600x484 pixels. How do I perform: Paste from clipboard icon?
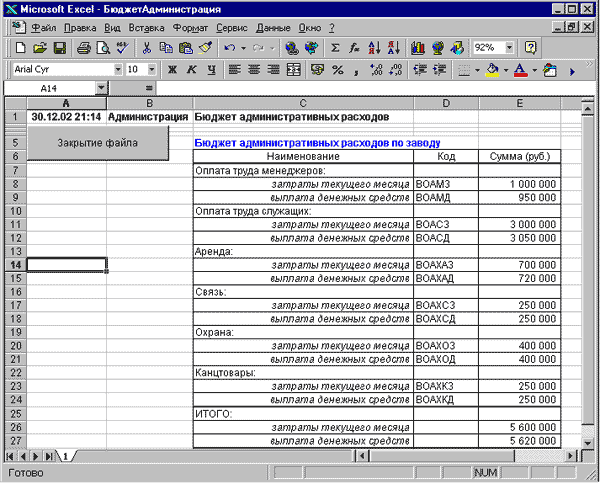(186, 48)
